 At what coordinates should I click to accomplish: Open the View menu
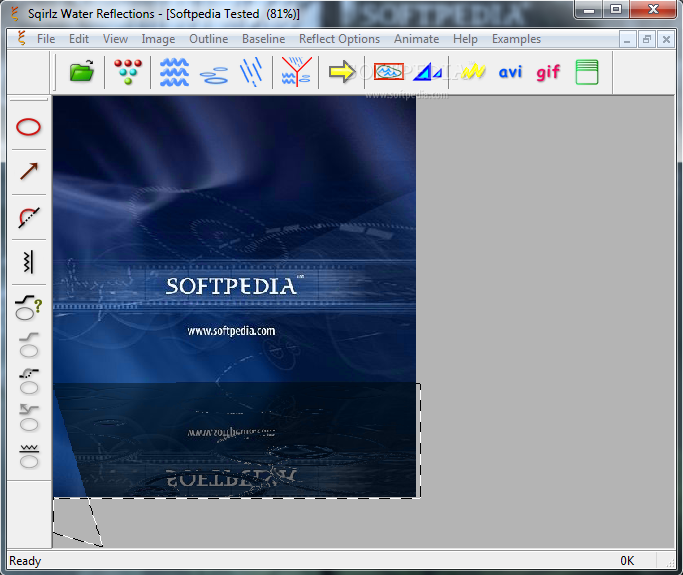click(115, 39)
